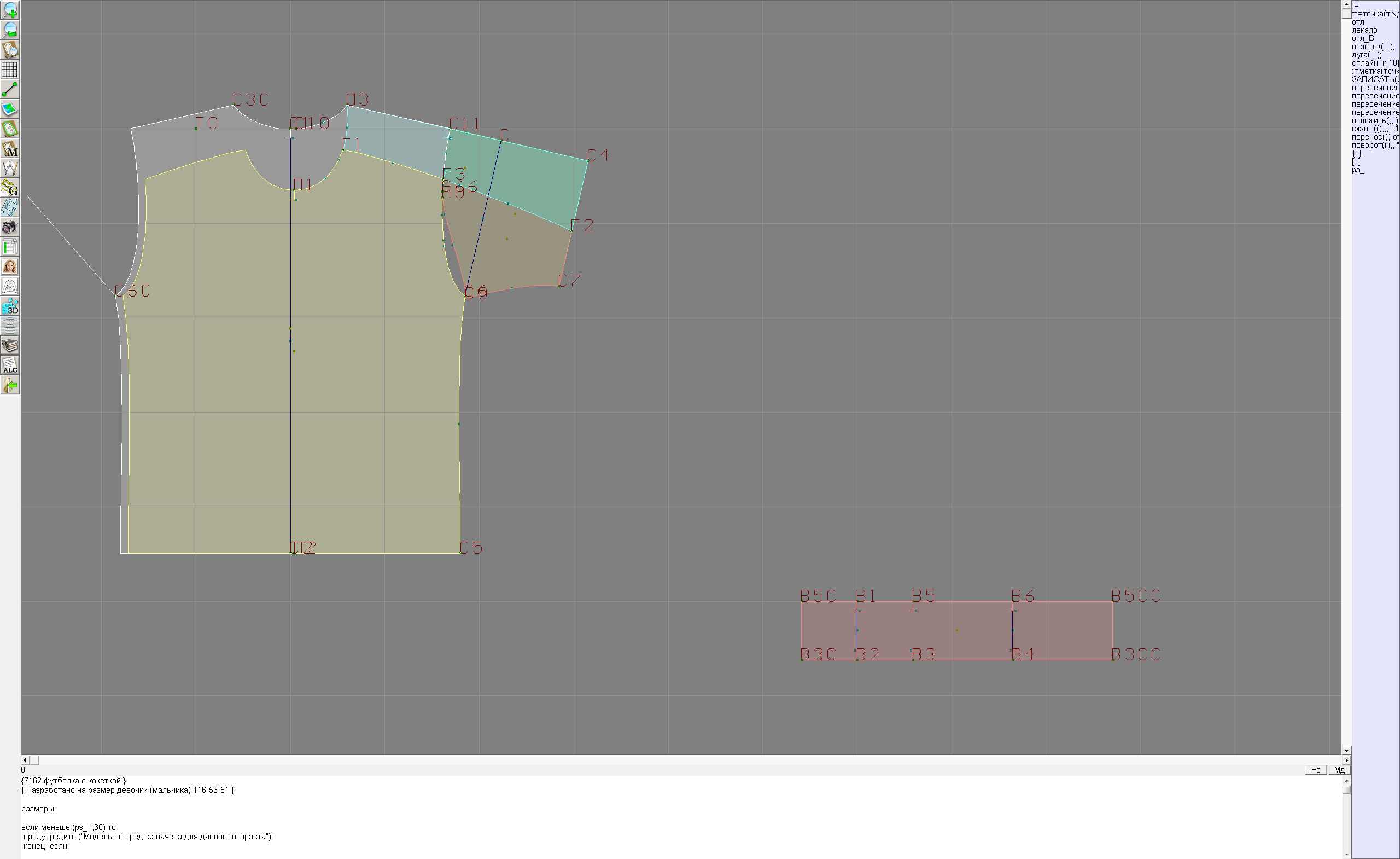Select the line segment tool icon

click(10, 89)
